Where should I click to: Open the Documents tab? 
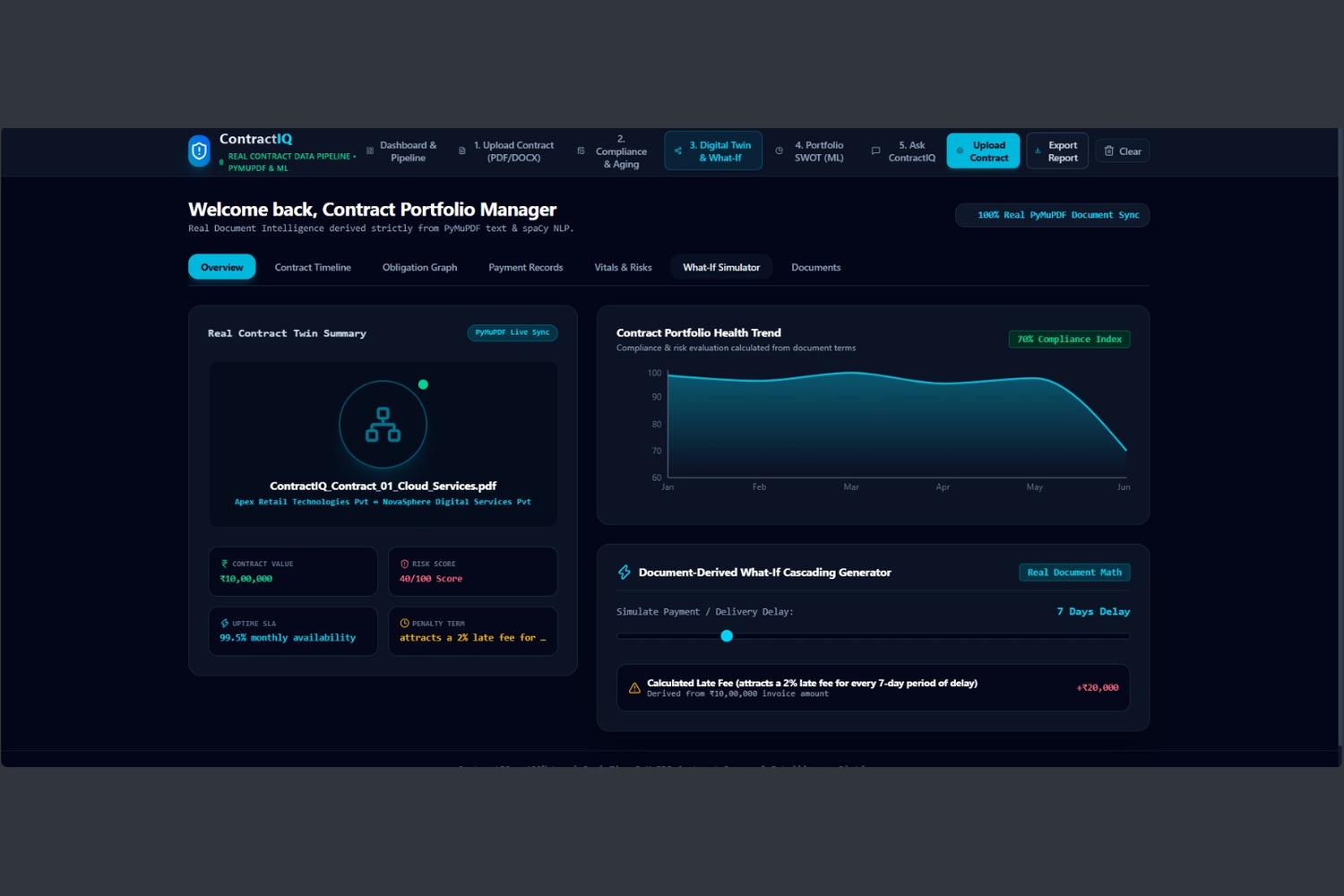(816, 267)
